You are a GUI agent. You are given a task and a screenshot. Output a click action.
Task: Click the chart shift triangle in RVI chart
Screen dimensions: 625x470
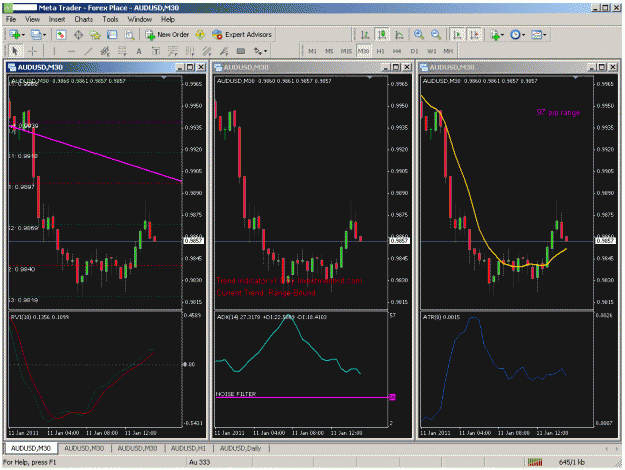(164, 77)
